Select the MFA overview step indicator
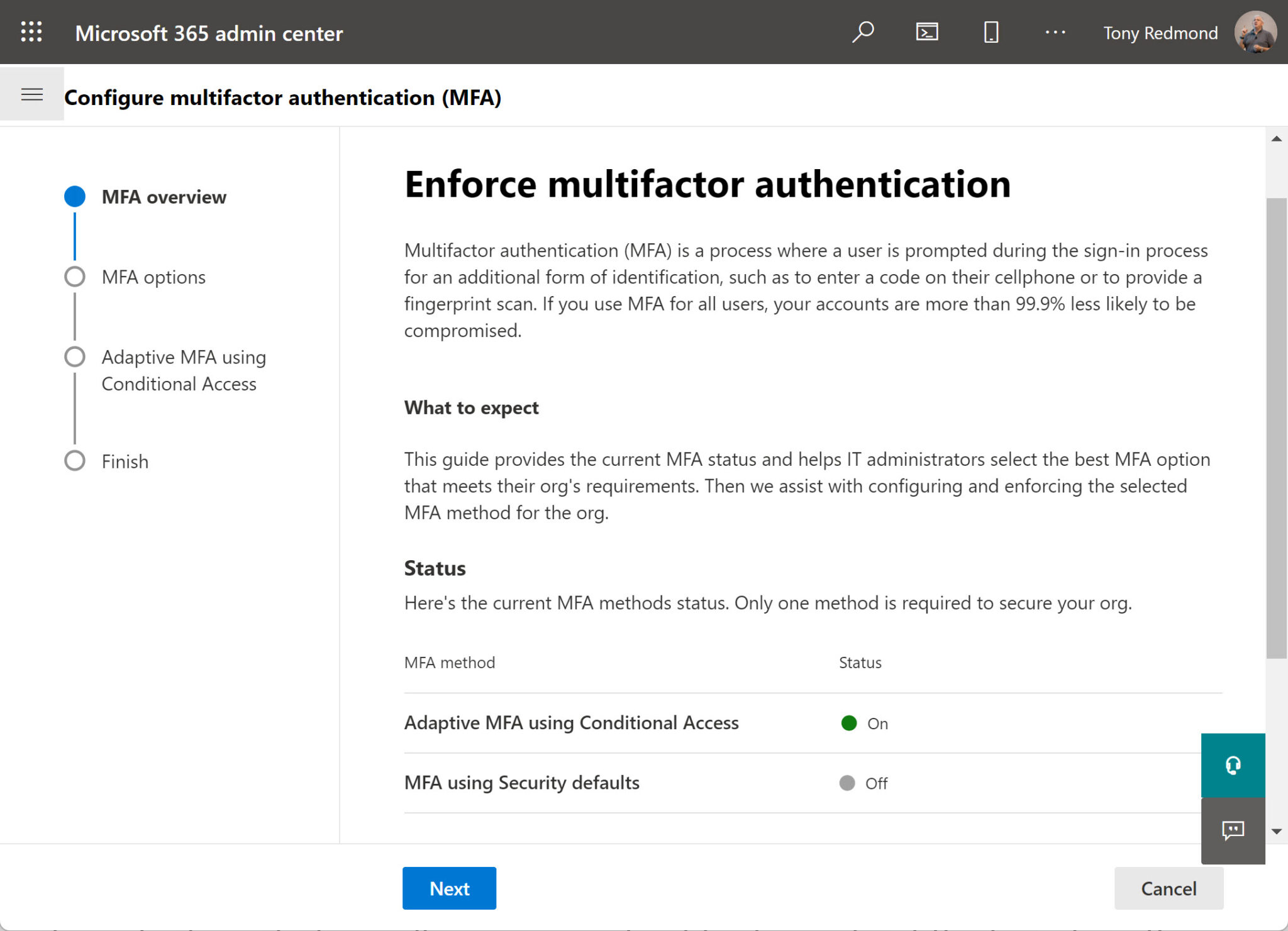 pos(75,196)
